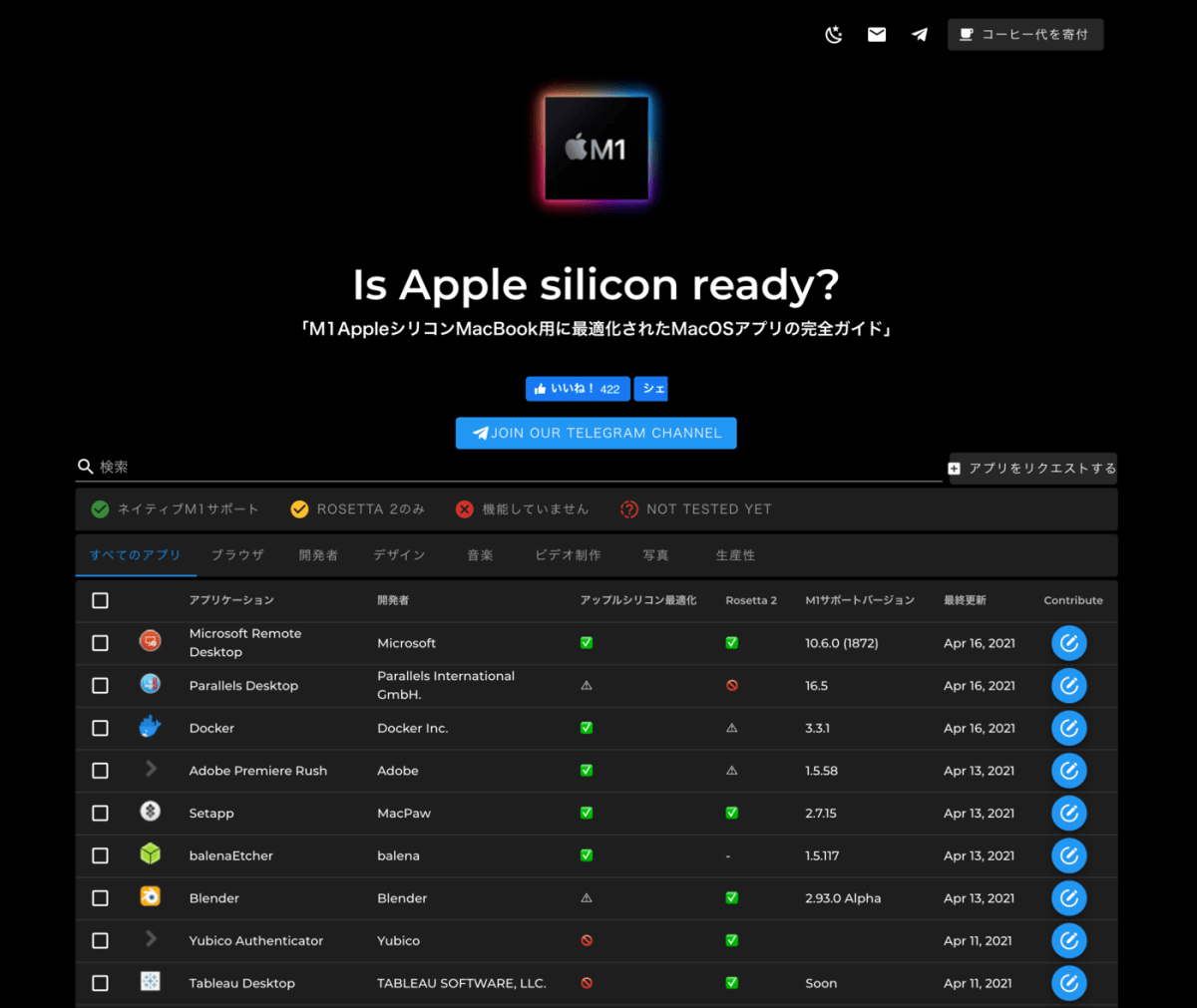Image resolution: width=1197 pixels, height=1008 pixels.
Task: Switch to the 写真 tab
Action: tap(655, 555)
